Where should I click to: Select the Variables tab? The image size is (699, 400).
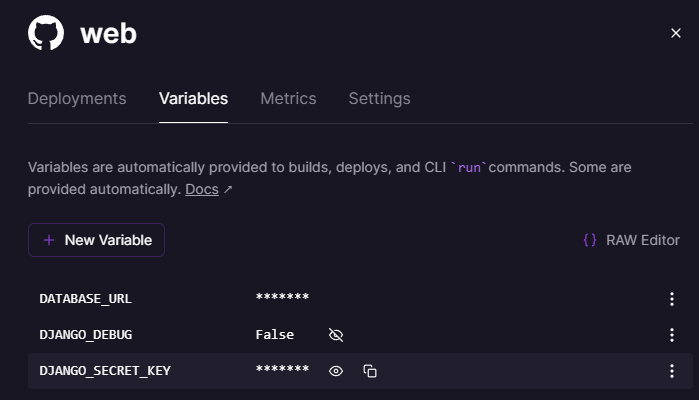click(x=193, y=98)
